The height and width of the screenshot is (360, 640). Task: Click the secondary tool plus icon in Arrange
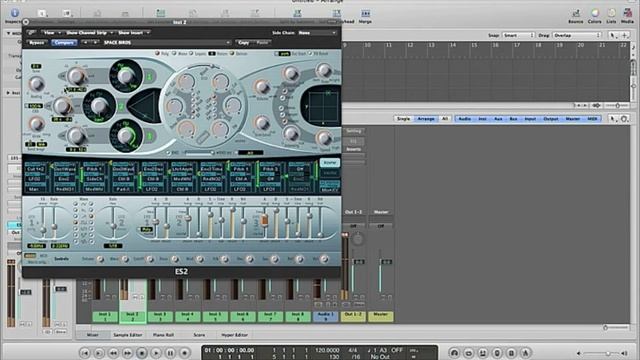pos(624,36)
